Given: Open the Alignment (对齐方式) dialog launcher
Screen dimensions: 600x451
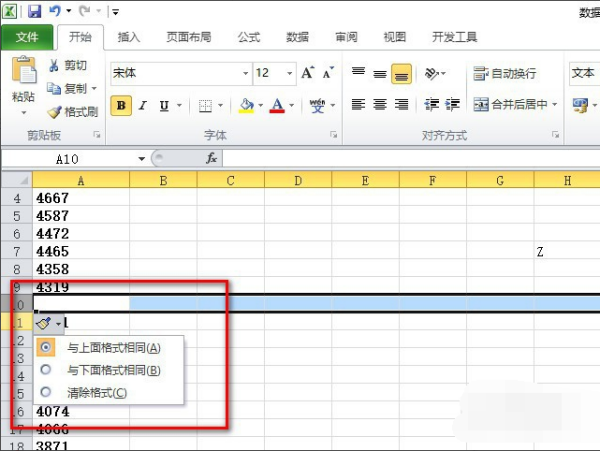Looking at the screenshot, I should (x=555, y=135).
